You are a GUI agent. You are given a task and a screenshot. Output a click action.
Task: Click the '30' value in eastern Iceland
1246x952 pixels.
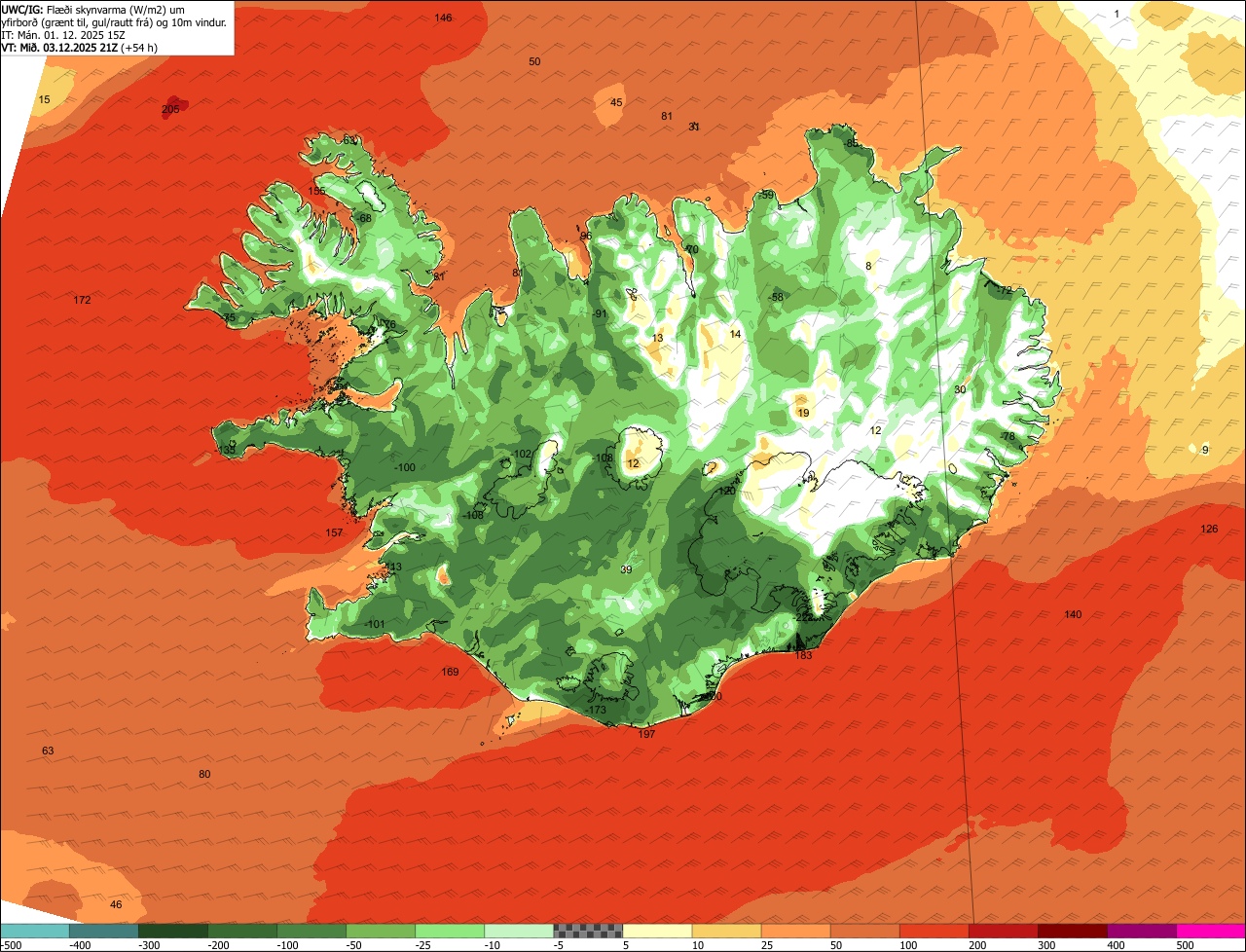tap(960, 389)
